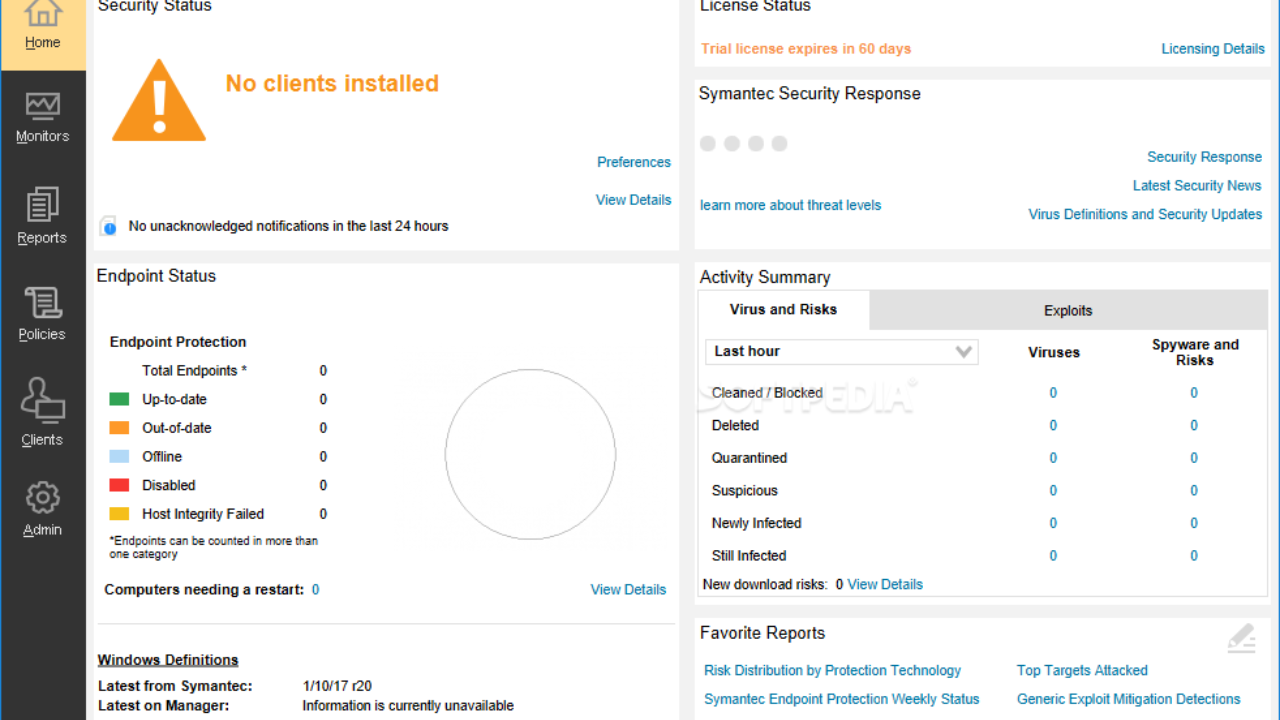Click the orange Out-of-date color swatch
1280x720 pixels.
(x=119, y=428)
